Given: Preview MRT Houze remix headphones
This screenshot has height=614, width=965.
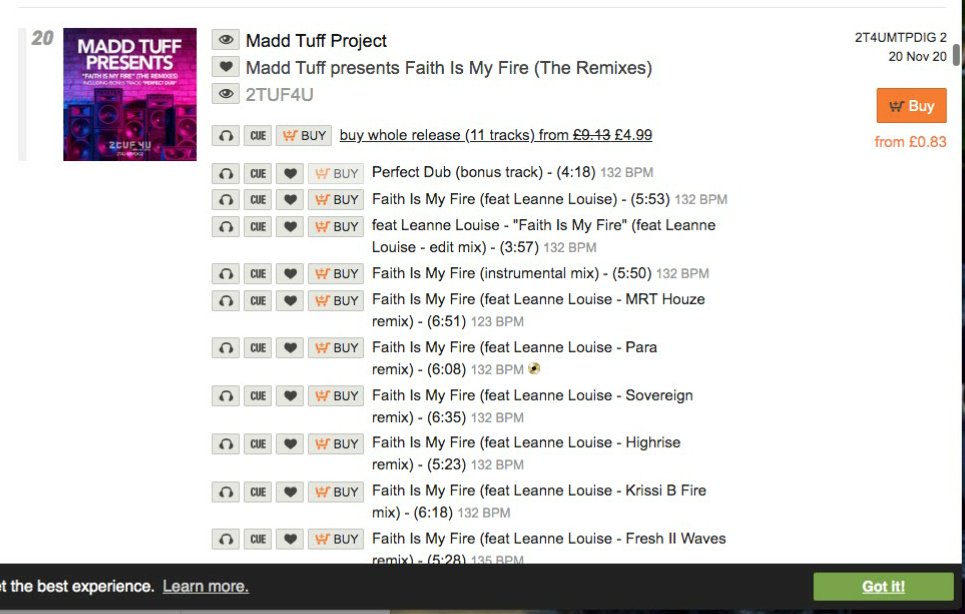Looking at the screenshot, I should point(226,301).
